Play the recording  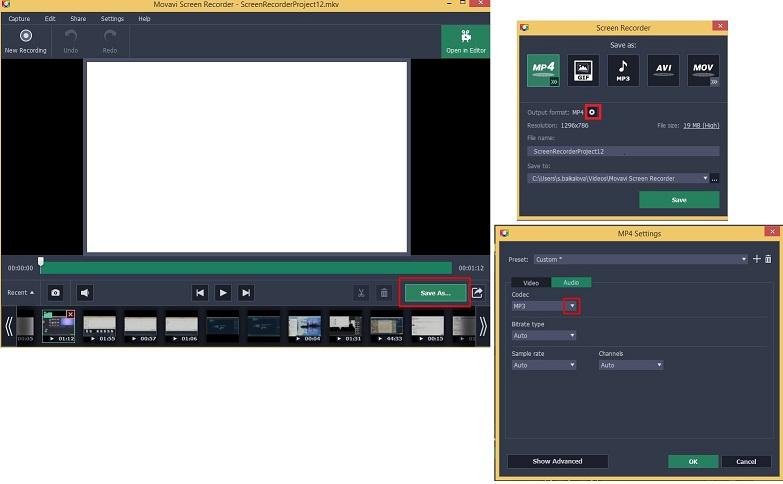point(223,293)
